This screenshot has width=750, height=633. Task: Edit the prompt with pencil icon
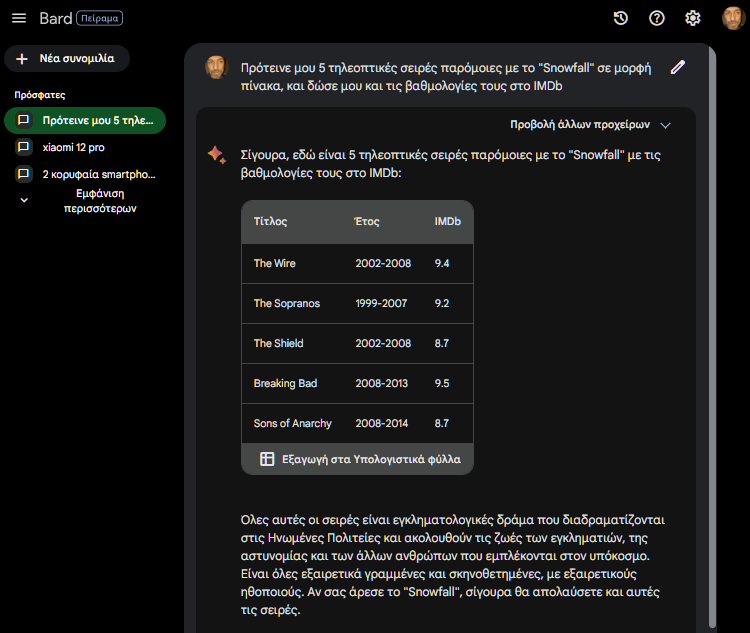point(678,67)
